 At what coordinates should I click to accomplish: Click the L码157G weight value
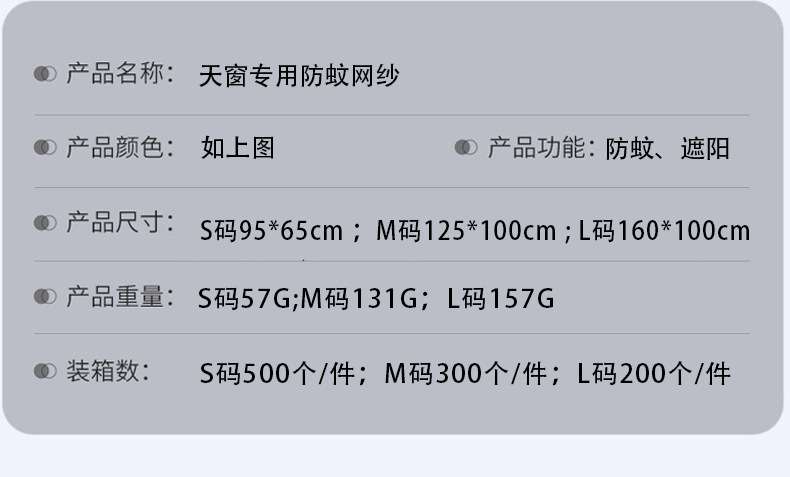click(x=501, y=298)
